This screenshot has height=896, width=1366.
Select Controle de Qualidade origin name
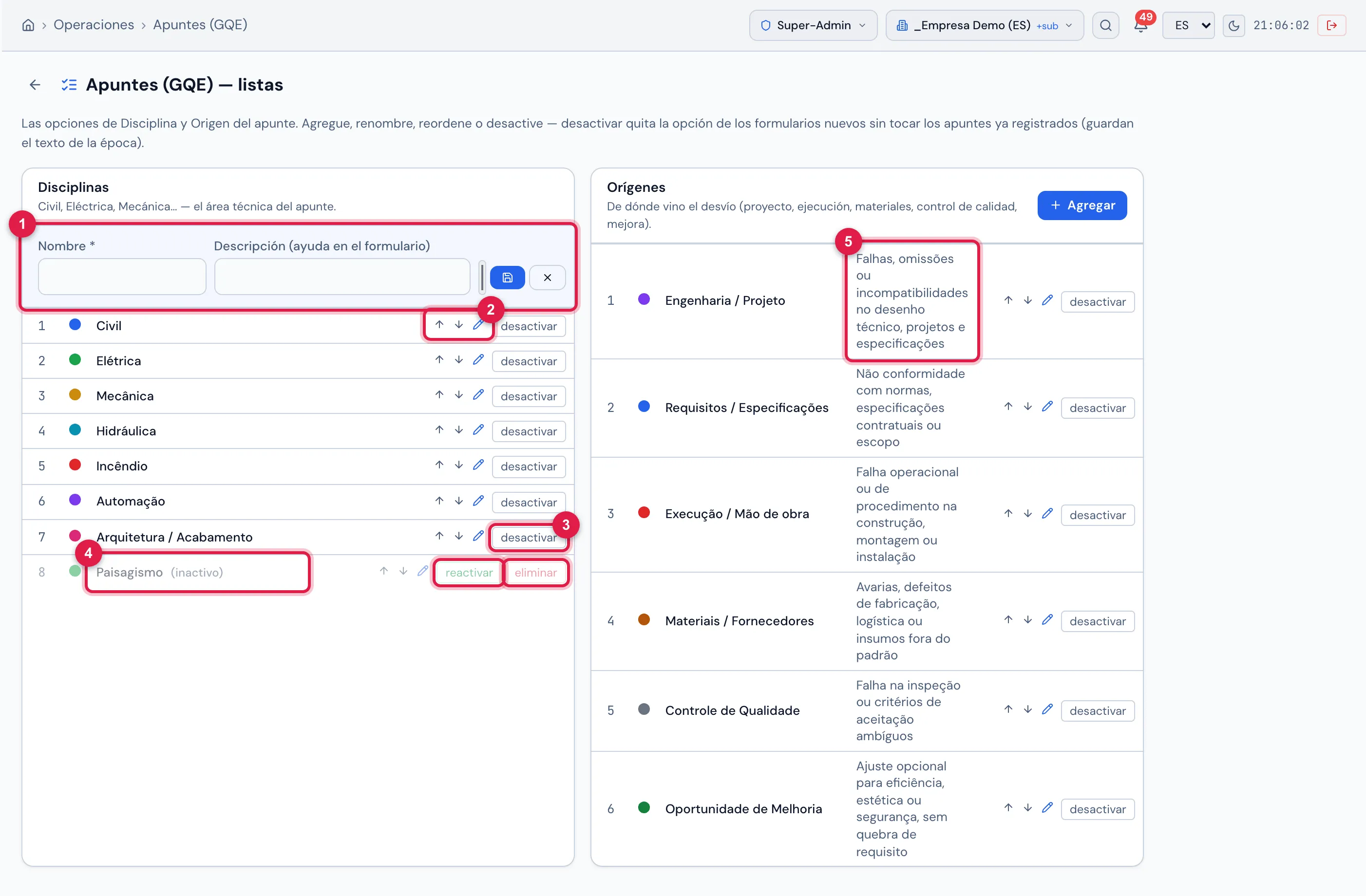point(732,711)
